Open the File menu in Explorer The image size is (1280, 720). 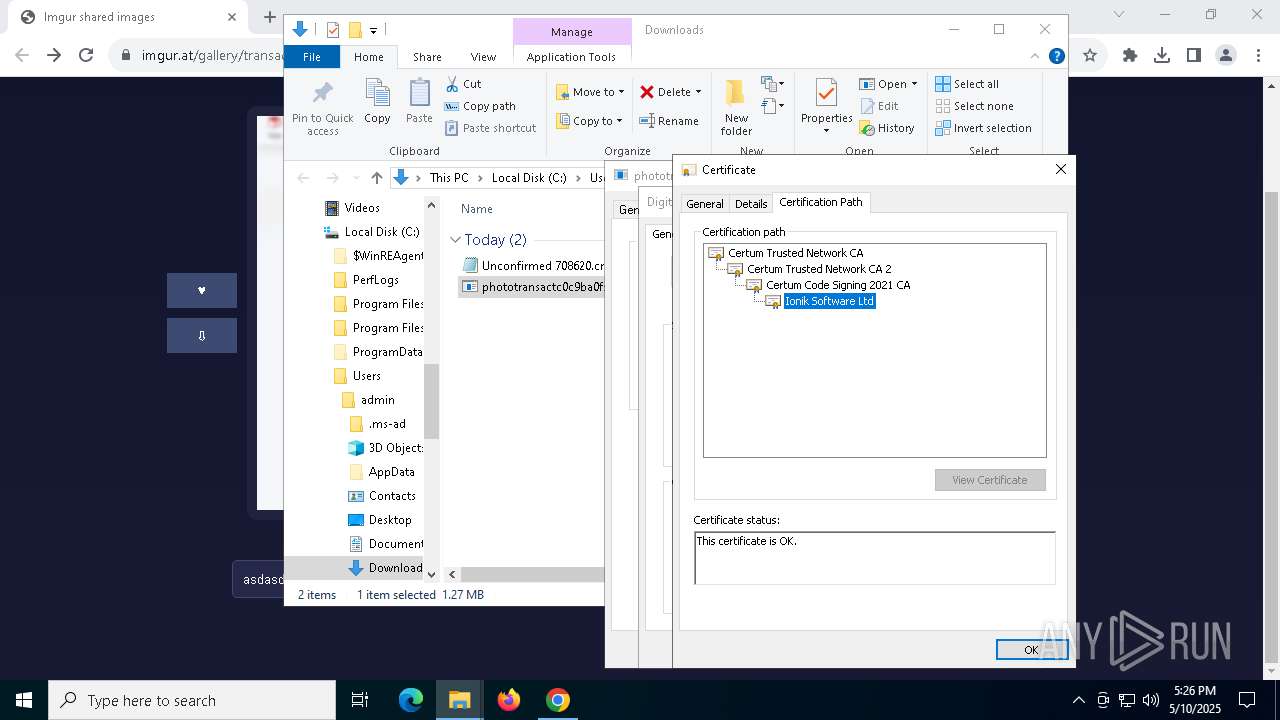click(x=312, y=57)
